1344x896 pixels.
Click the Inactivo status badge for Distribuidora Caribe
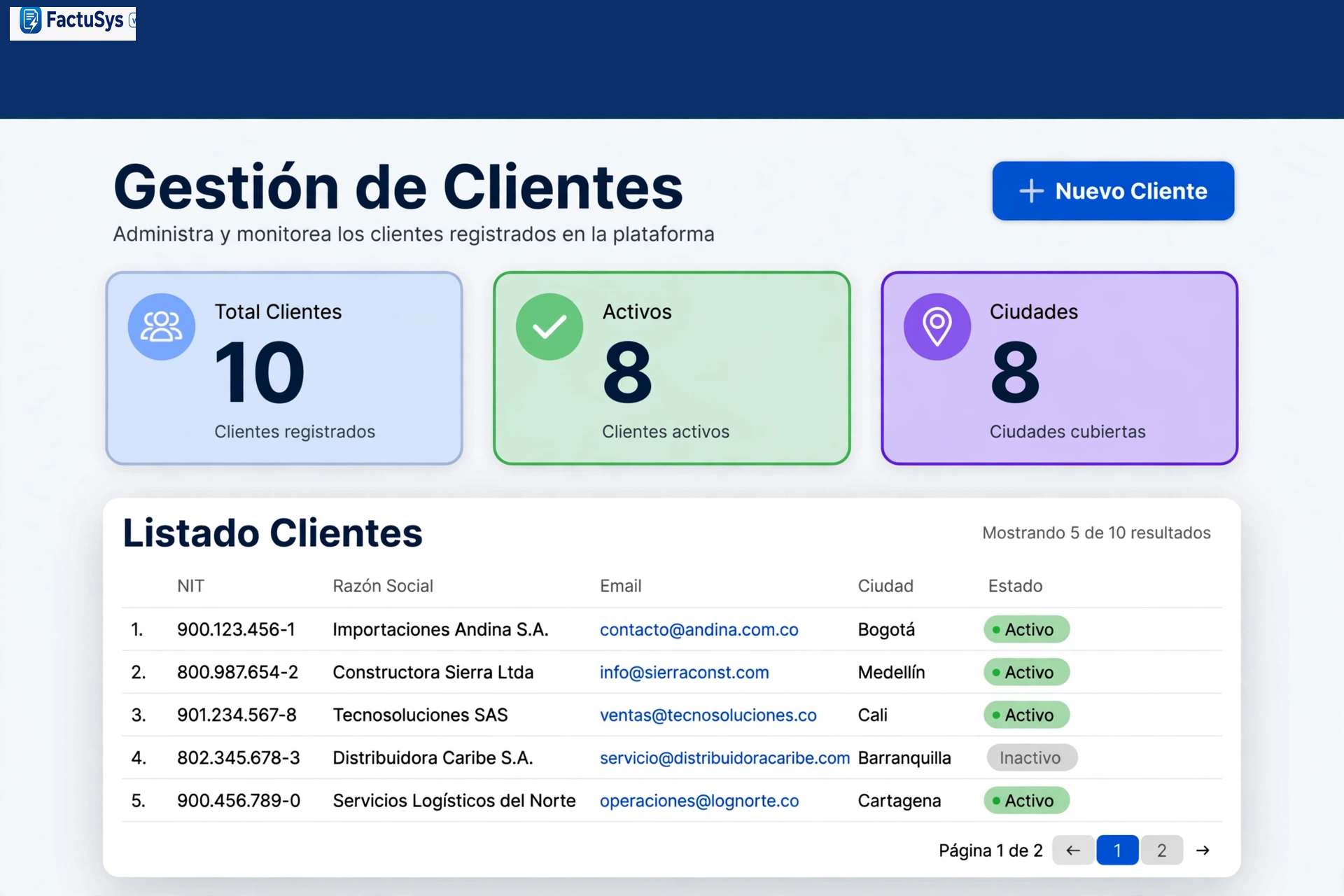click(1032, 757)
